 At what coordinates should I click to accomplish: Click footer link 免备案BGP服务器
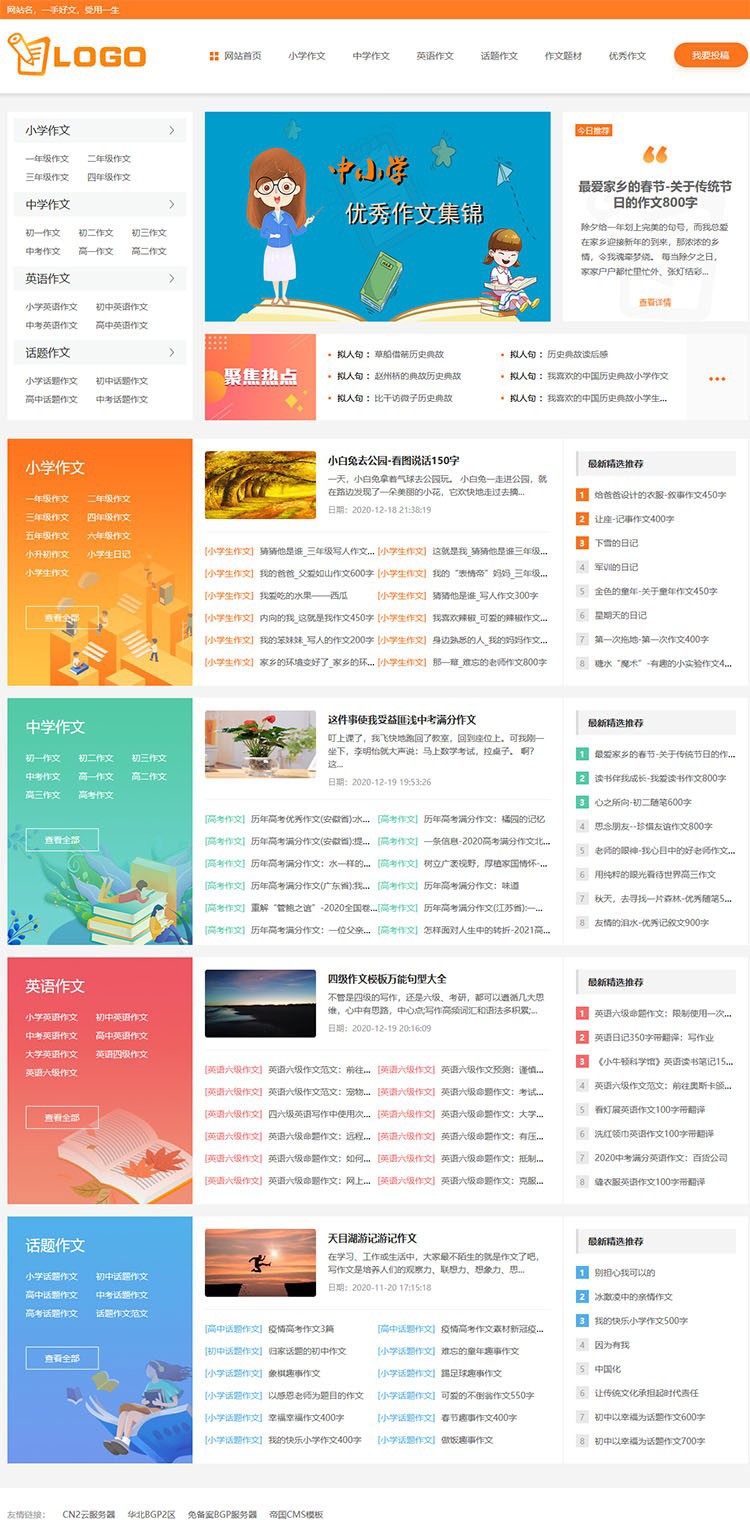[222, 1514]
